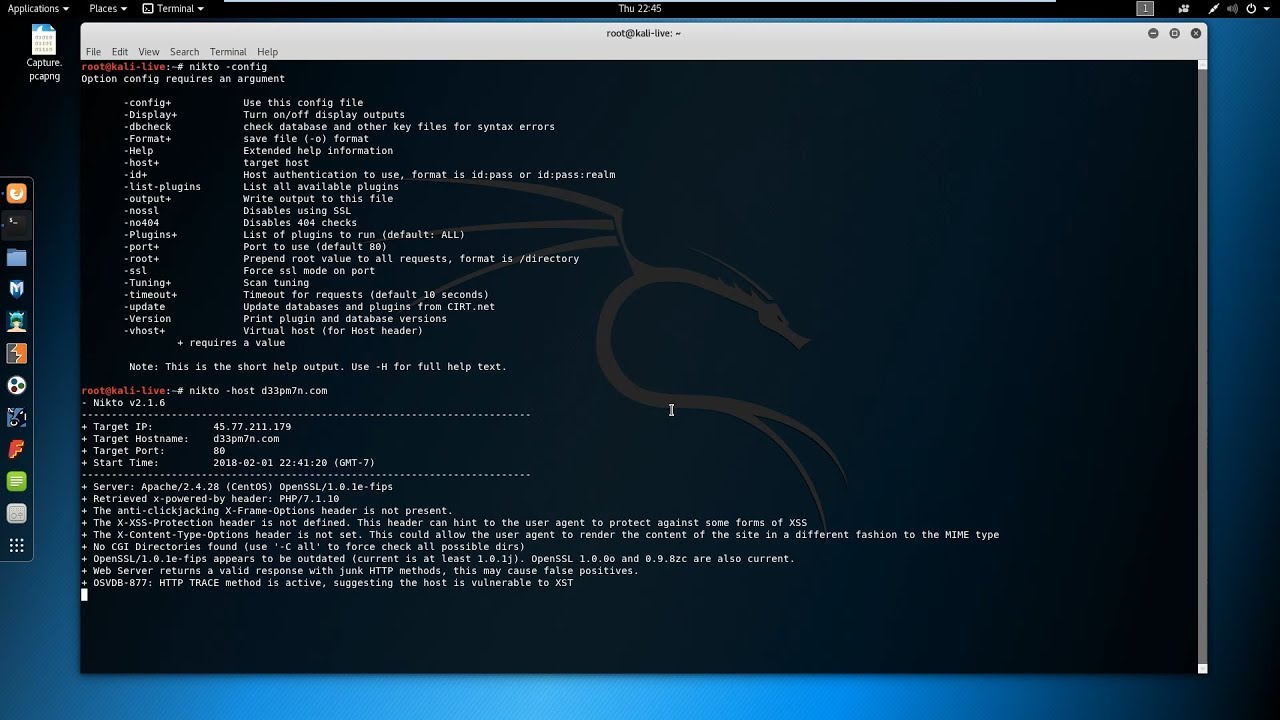Click the volume speaker icon
Image resolution: width=1280 pixels, height=720 pixels.
click(x=1232, y=8)
